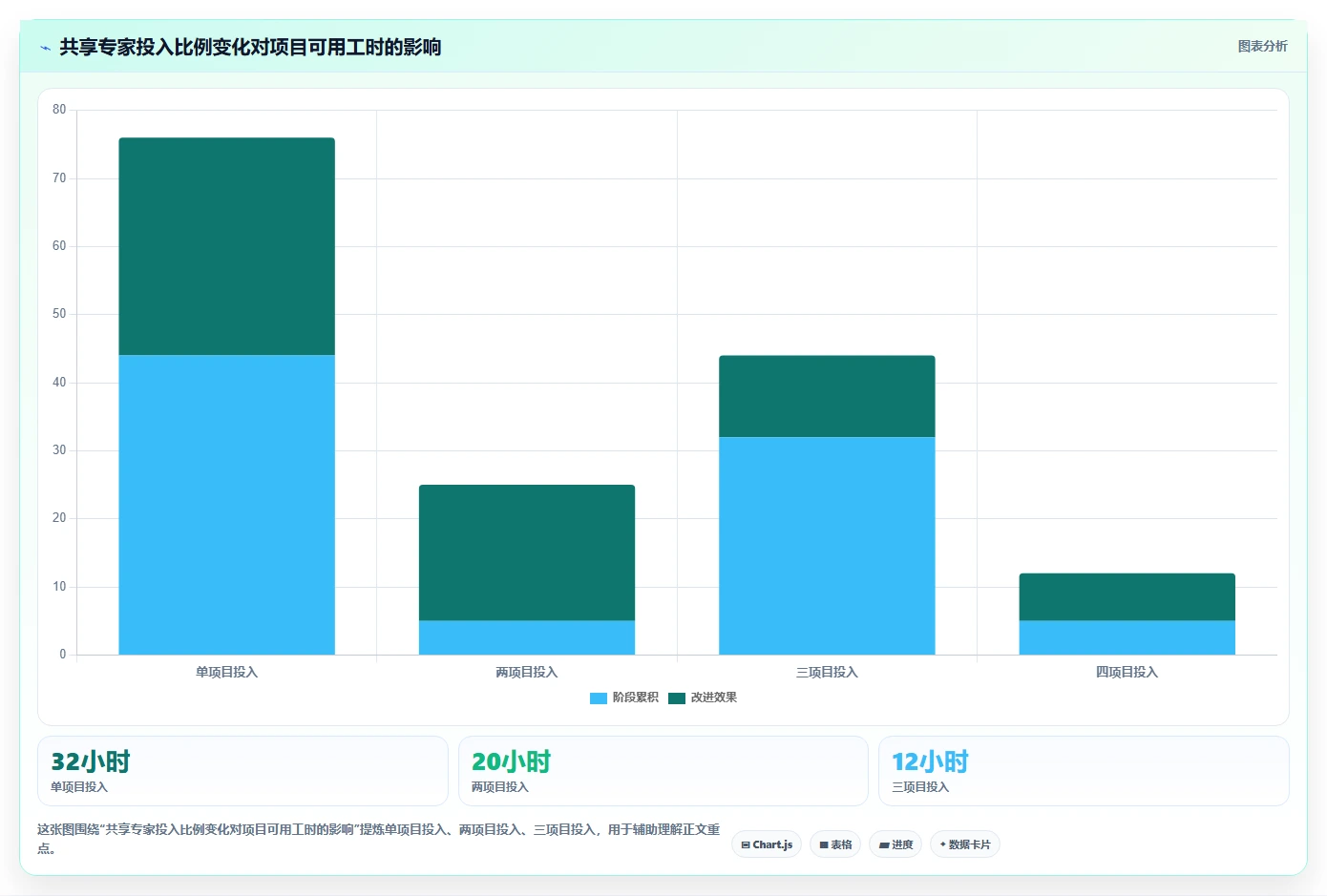
Task: Click the description paragraph starting 这张图围绕
Action: [x=379, y=839]
